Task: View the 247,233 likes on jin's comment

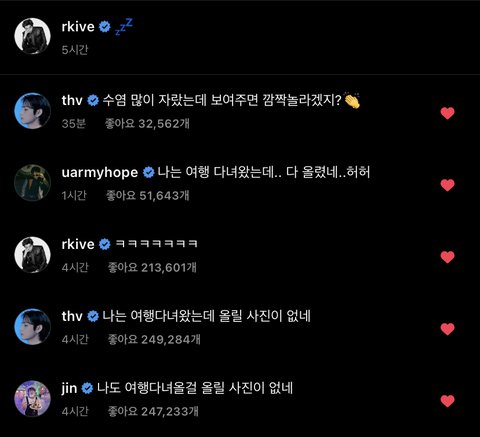Action: [x=153, y=411]
